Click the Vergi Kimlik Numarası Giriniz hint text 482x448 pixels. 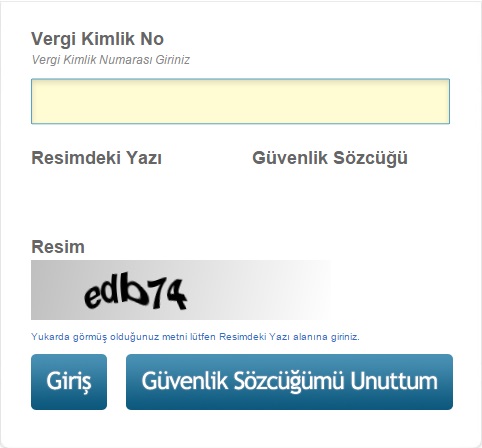(111, 60)
